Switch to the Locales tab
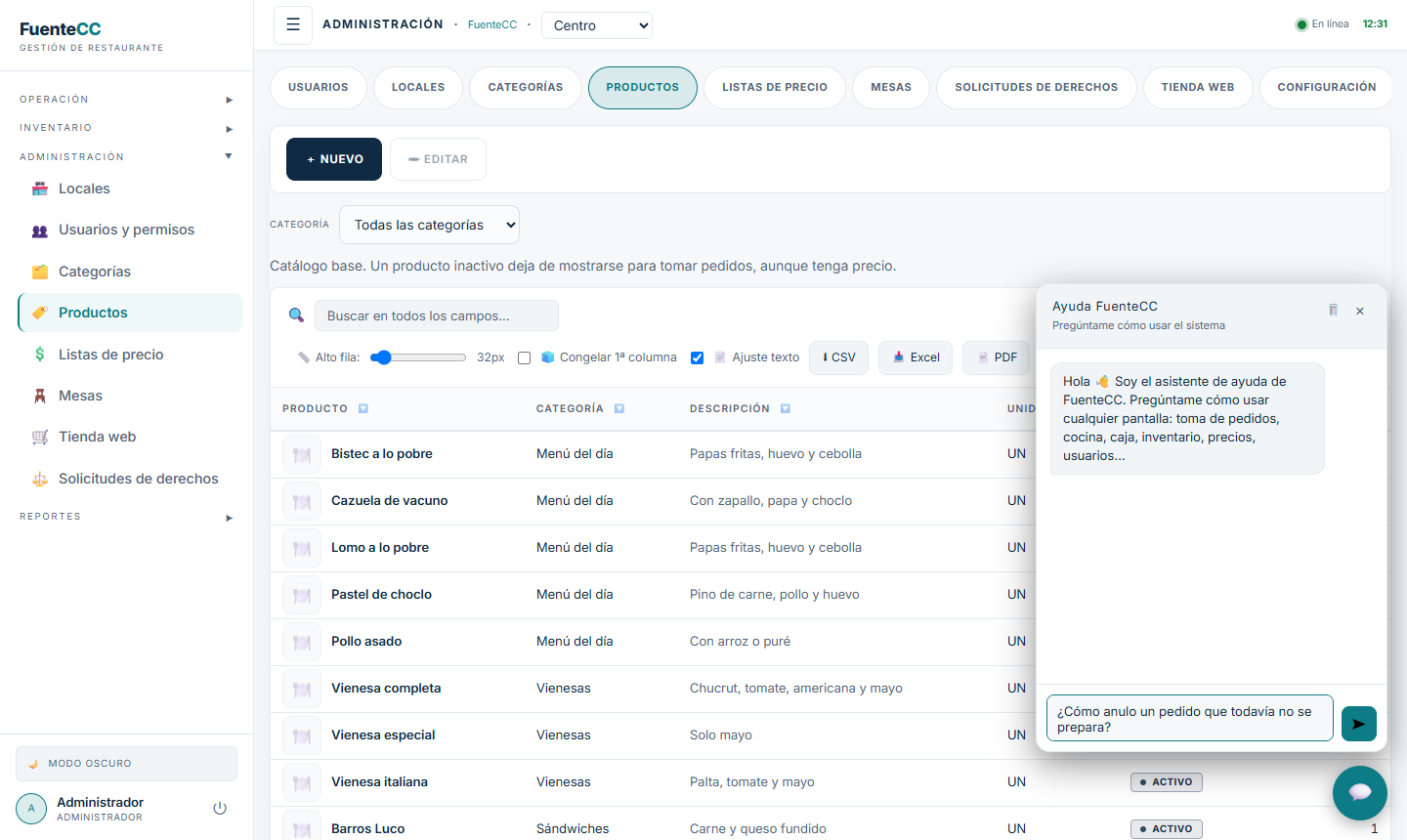 418,87
